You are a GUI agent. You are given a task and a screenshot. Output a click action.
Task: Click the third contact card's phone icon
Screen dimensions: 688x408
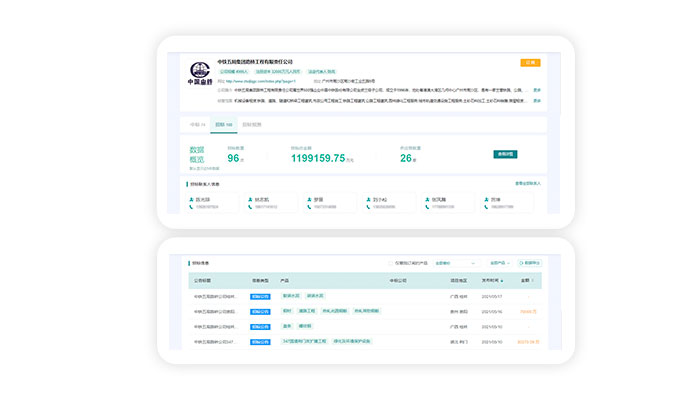click(x=309, y=207)
